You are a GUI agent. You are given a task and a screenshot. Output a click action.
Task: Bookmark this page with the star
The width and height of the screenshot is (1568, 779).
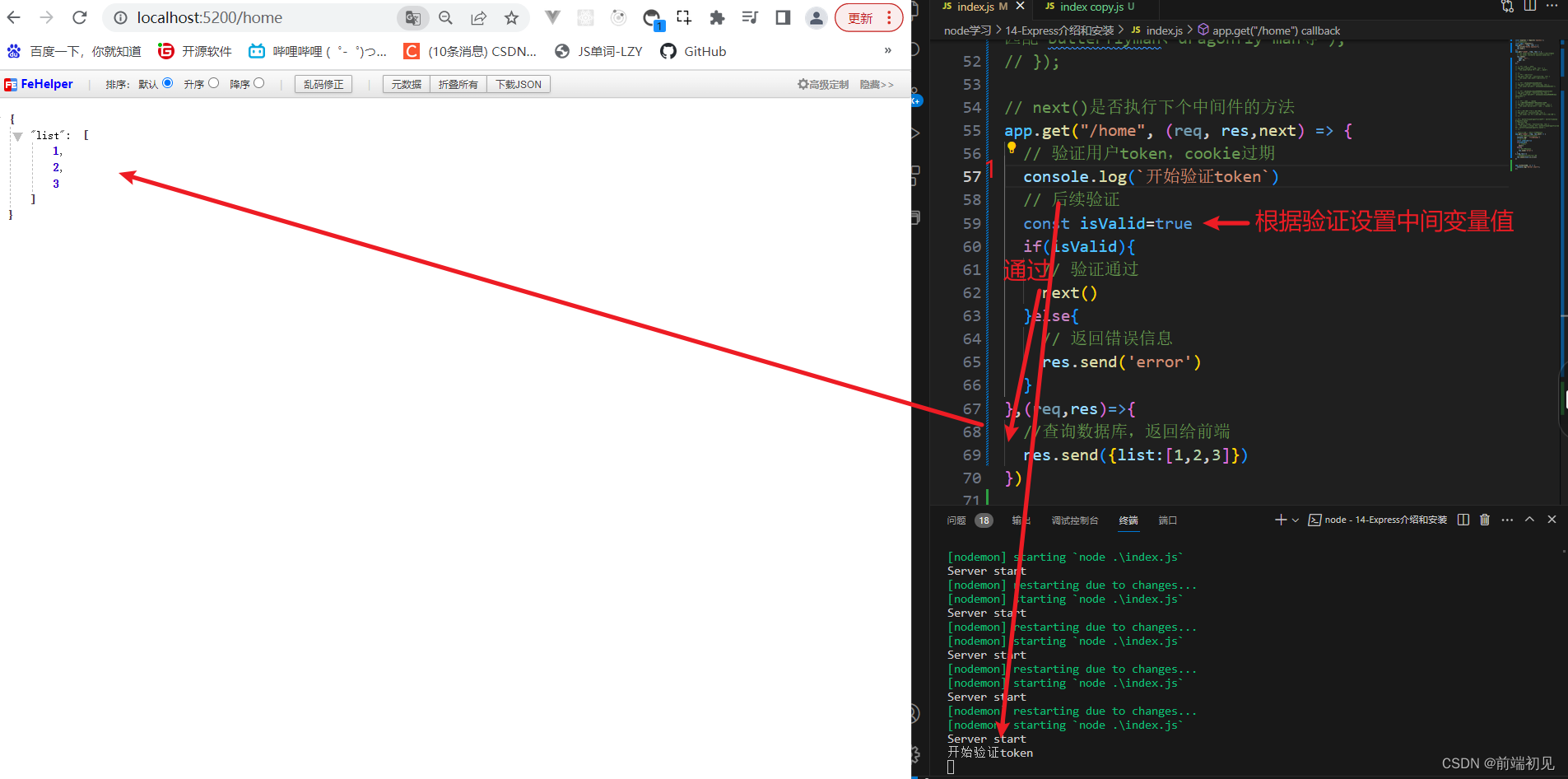511,17
